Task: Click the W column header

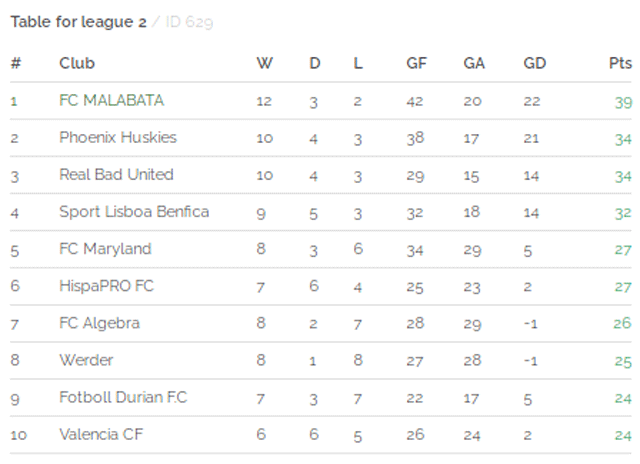Action: tap(264, 63)
